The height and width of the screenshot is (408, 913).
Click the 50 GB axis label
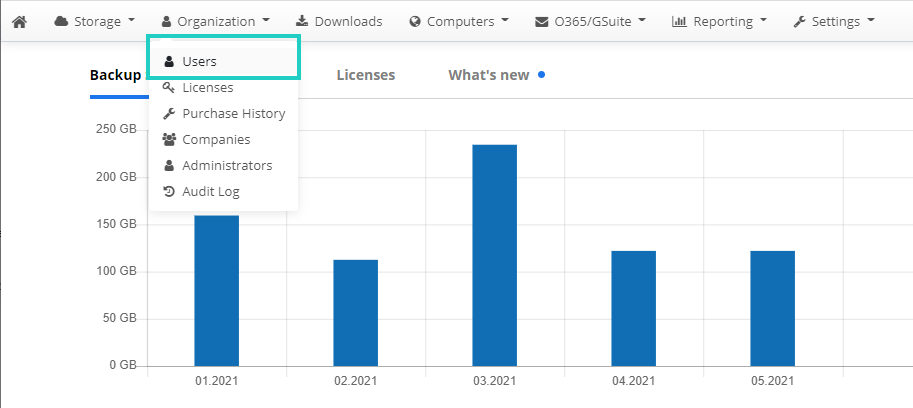[x=119, y=318]
